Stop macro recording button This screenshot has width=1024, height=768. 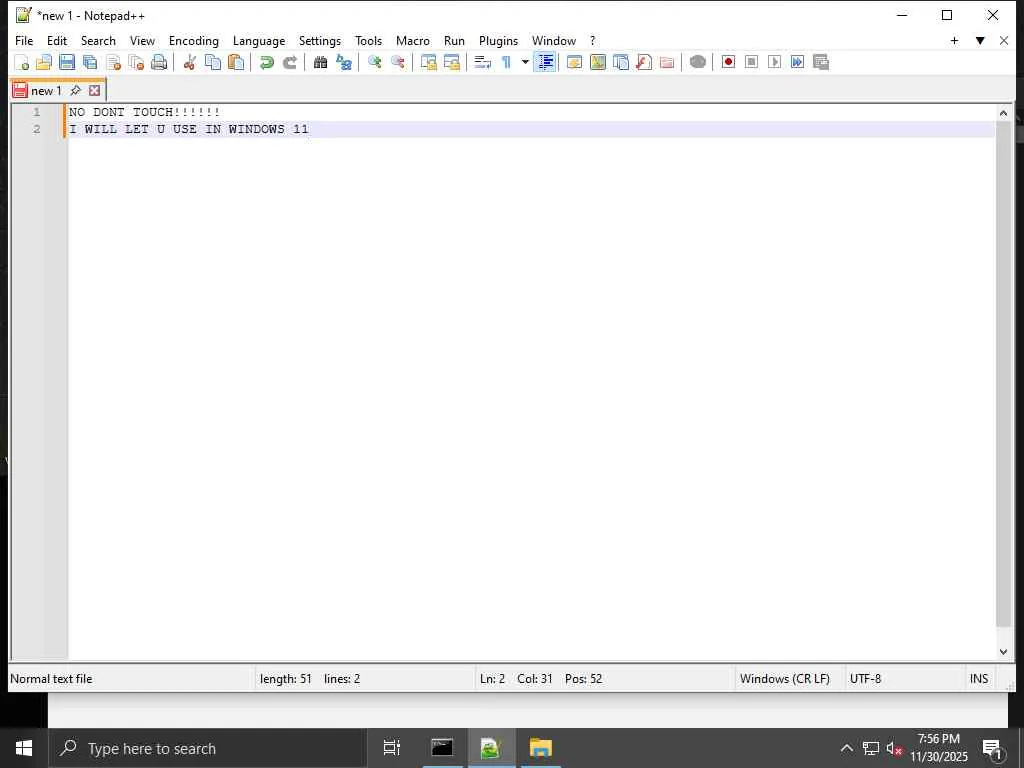tap(751, 62)
